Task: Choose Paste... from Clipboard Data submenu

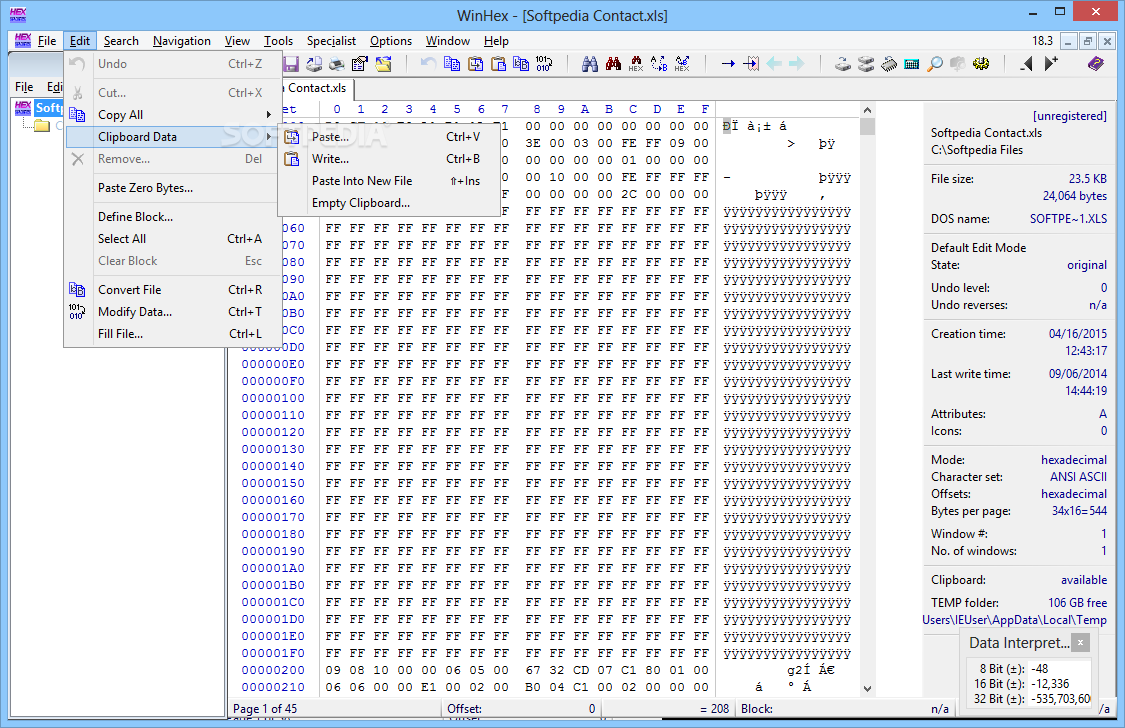Action: [x=388, y=136]
